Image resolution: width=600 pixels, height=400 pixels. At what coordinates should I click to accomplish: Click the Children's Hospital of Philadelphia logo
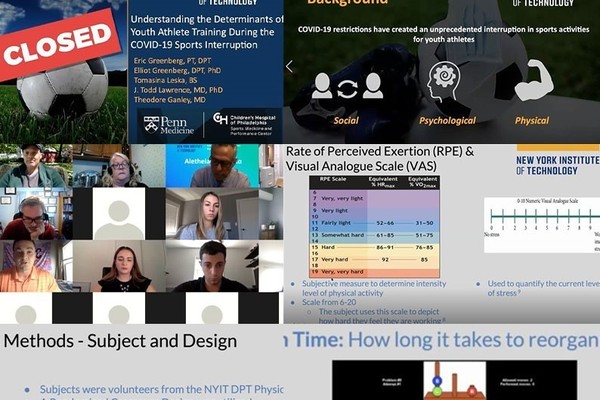click(x=244, y=124)
